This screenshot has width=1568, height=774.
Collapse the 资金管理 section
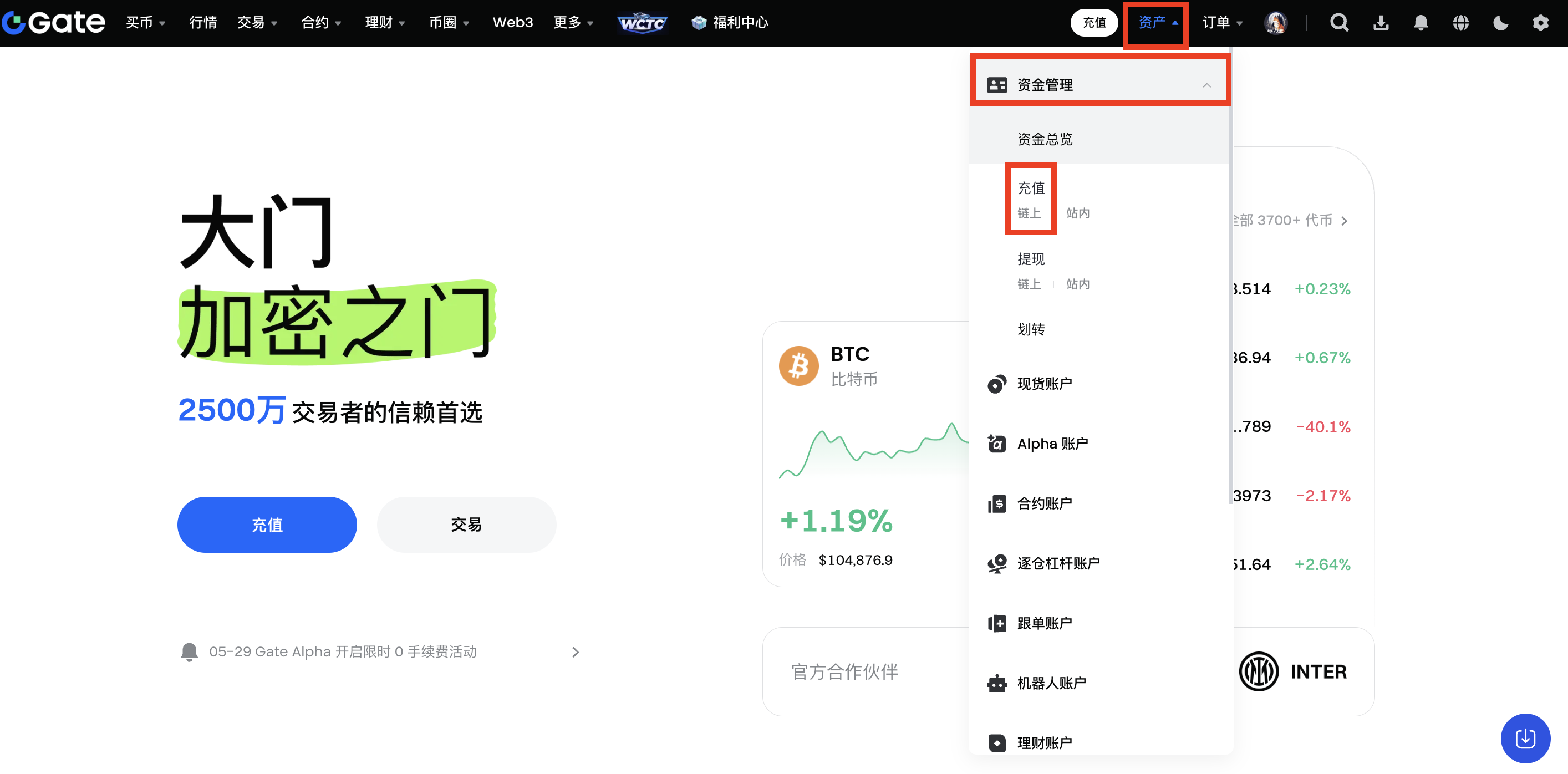[1206, 85]
